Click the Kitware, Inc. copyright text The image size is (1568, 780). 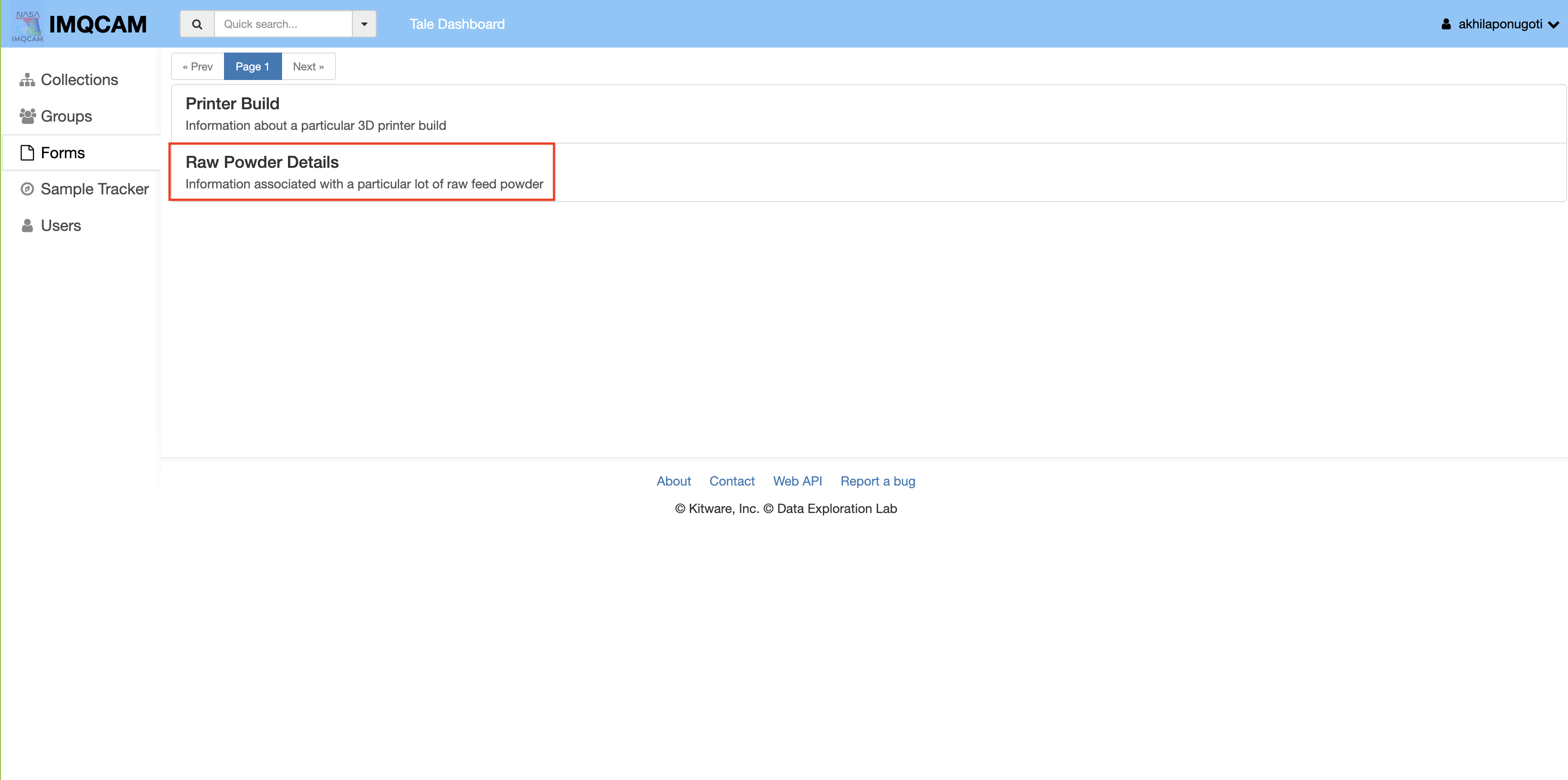717,508
